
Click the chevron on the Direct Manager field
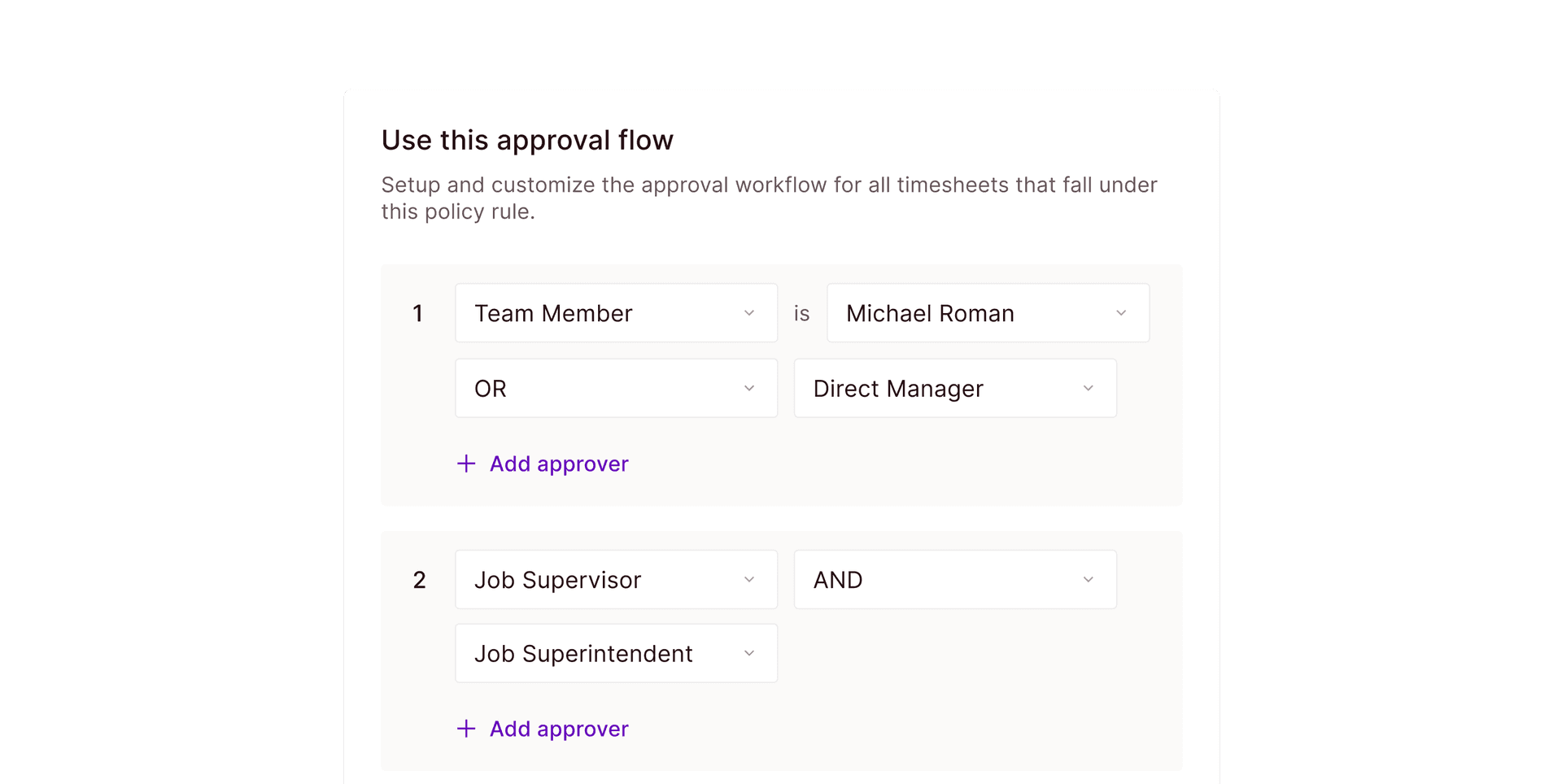[1089, 388]
